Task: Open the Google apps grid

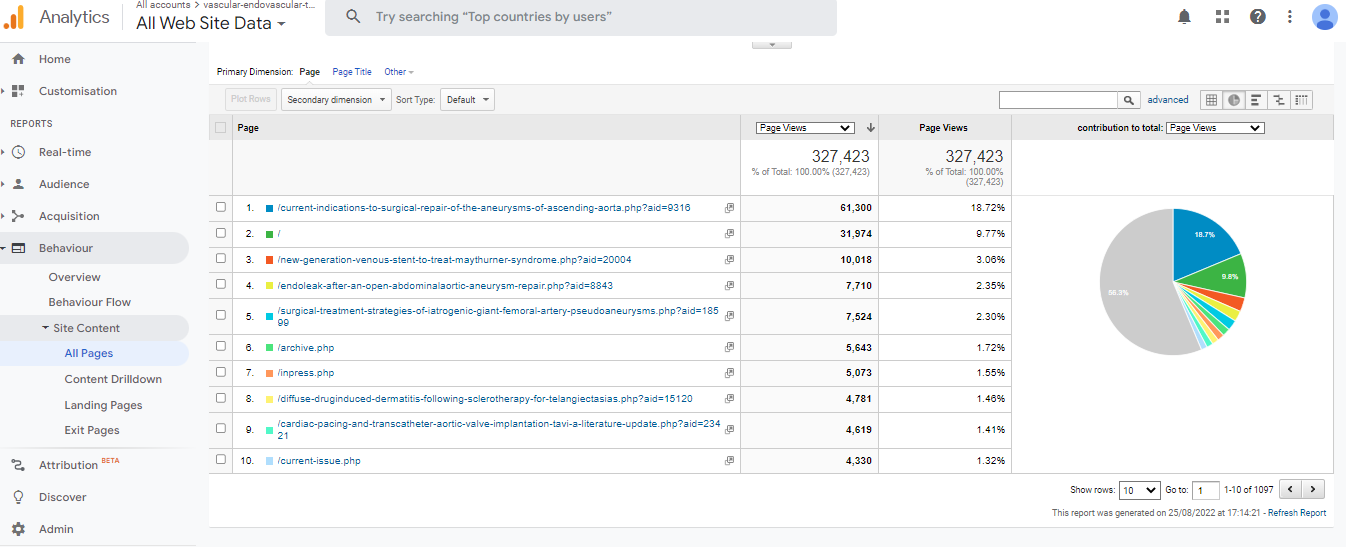Action: coord(1222,17)
